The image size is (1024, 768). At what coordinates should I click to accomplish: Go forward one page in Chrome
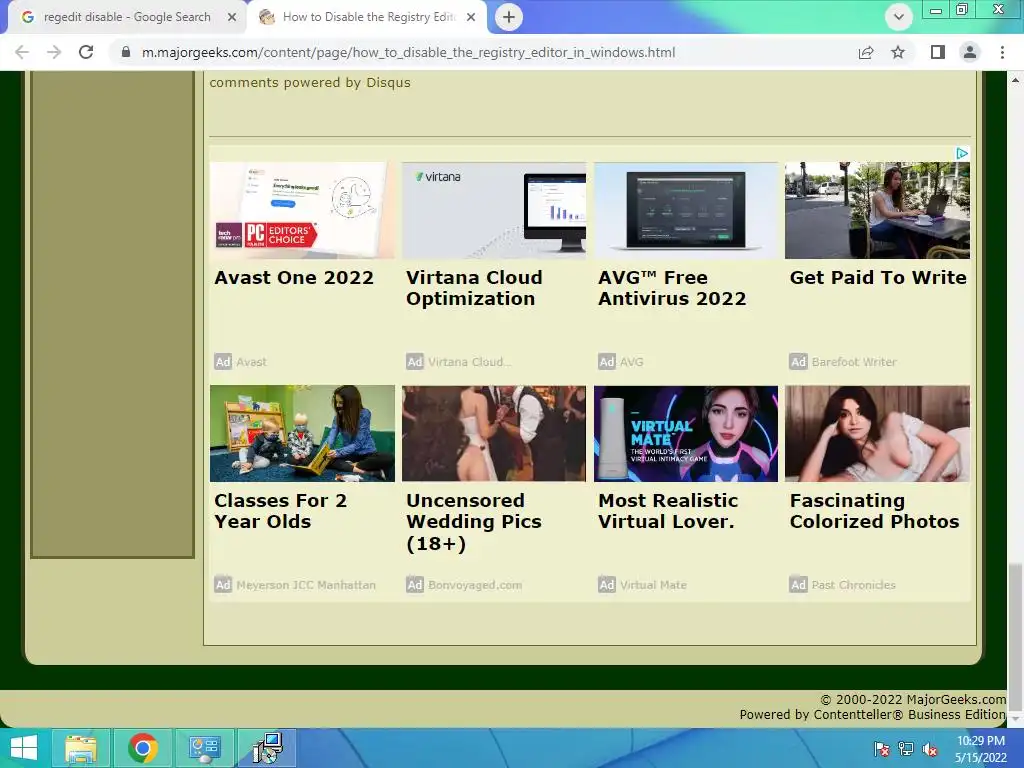coord(54,52)
